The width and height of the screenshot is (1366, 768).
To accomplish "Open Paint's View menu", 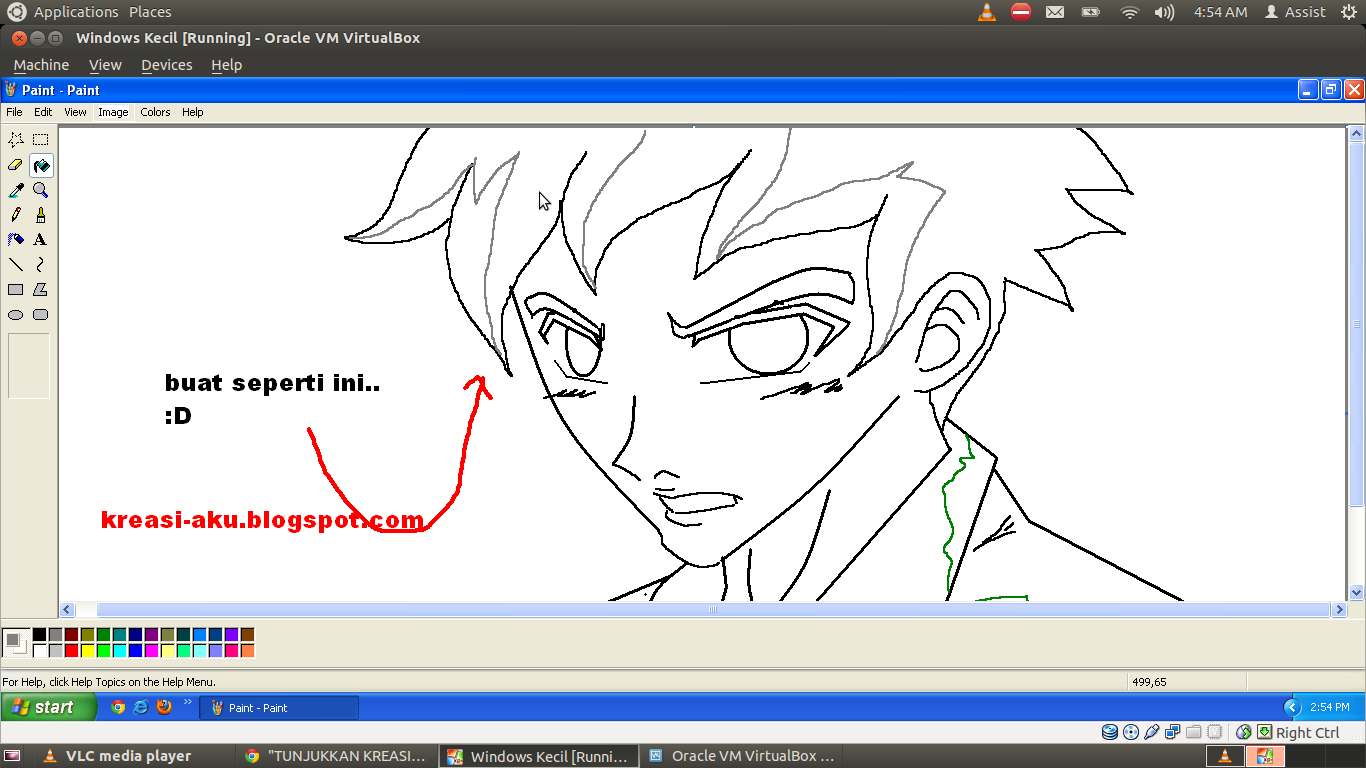I will pyautogui.click(x=76, y=112).
